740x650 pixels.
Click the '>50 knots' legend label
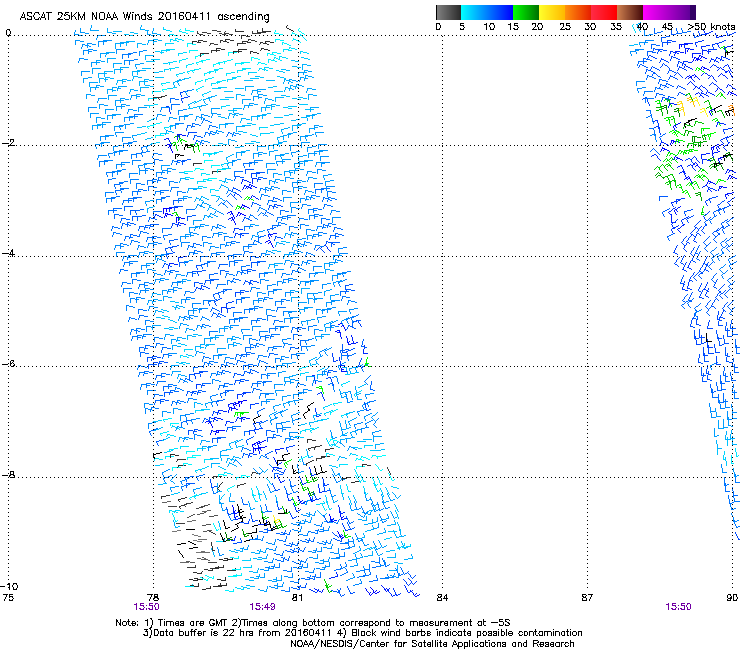pyautogui.click(x=711, y=27)
